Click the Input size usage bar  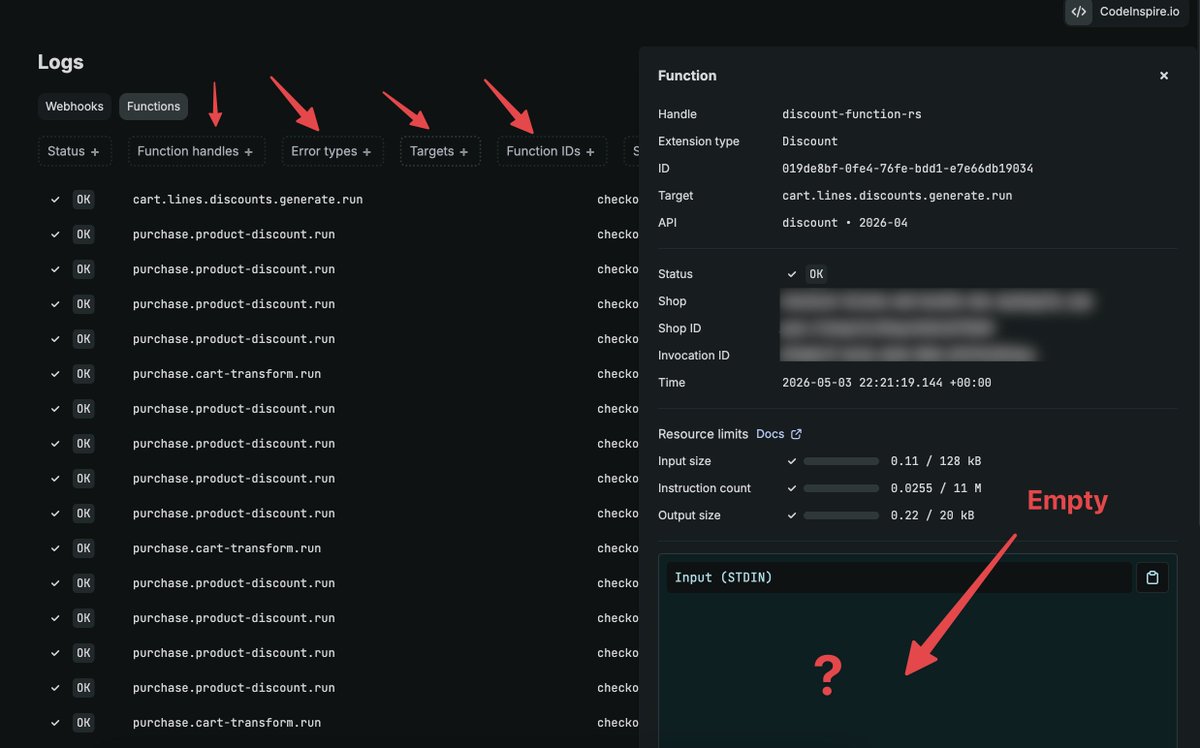(841, 462)
